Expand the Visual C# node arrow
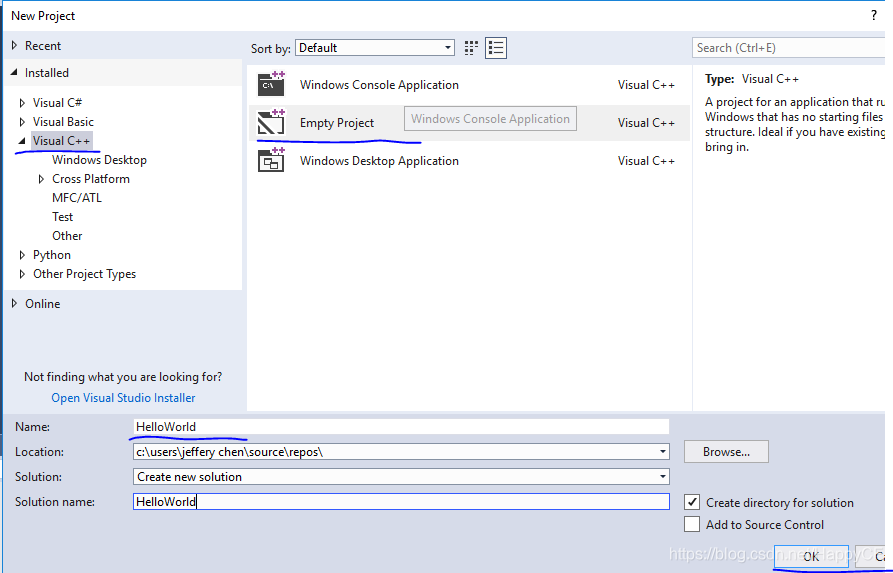This screenshot has width=893, height=573. pyautogui.click(x=22, y=103)
